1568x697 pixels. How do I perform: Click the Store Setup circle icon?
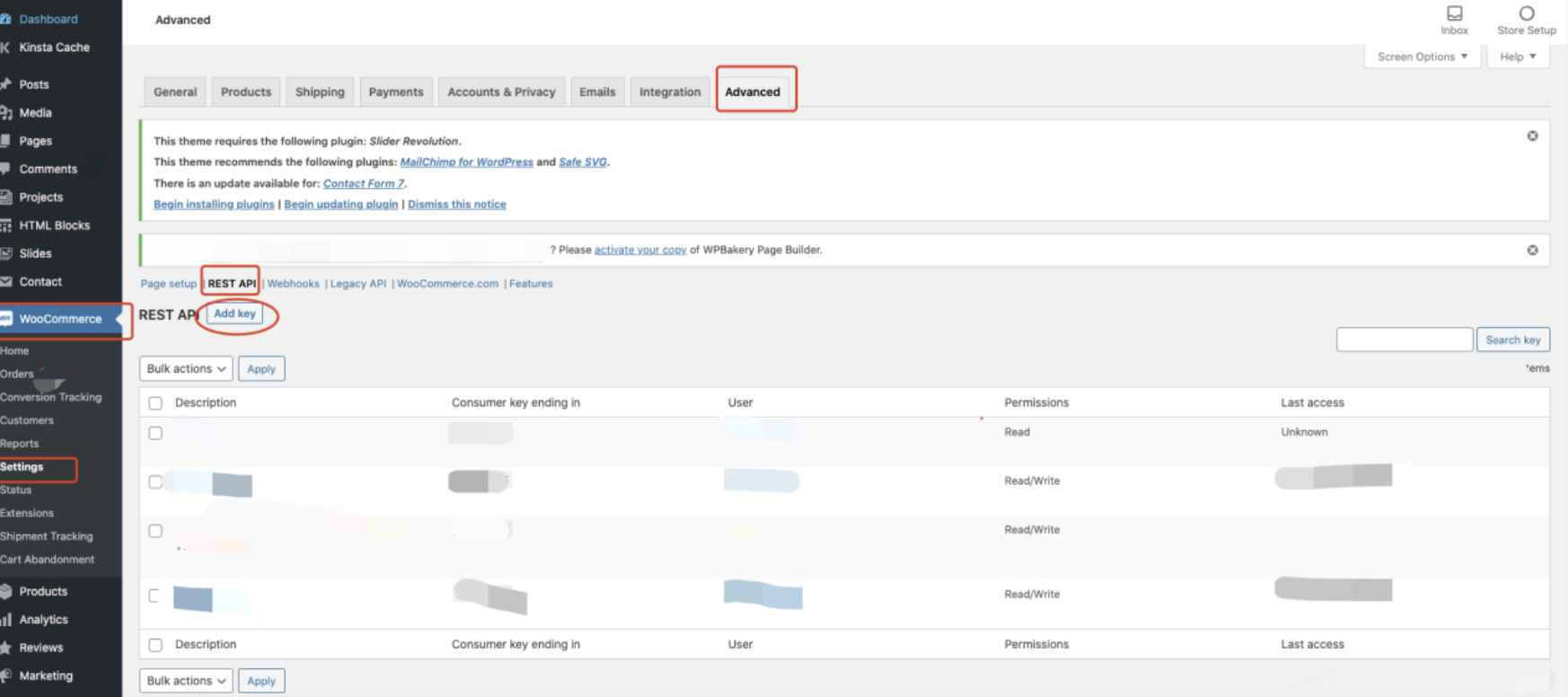point(1526,13)
